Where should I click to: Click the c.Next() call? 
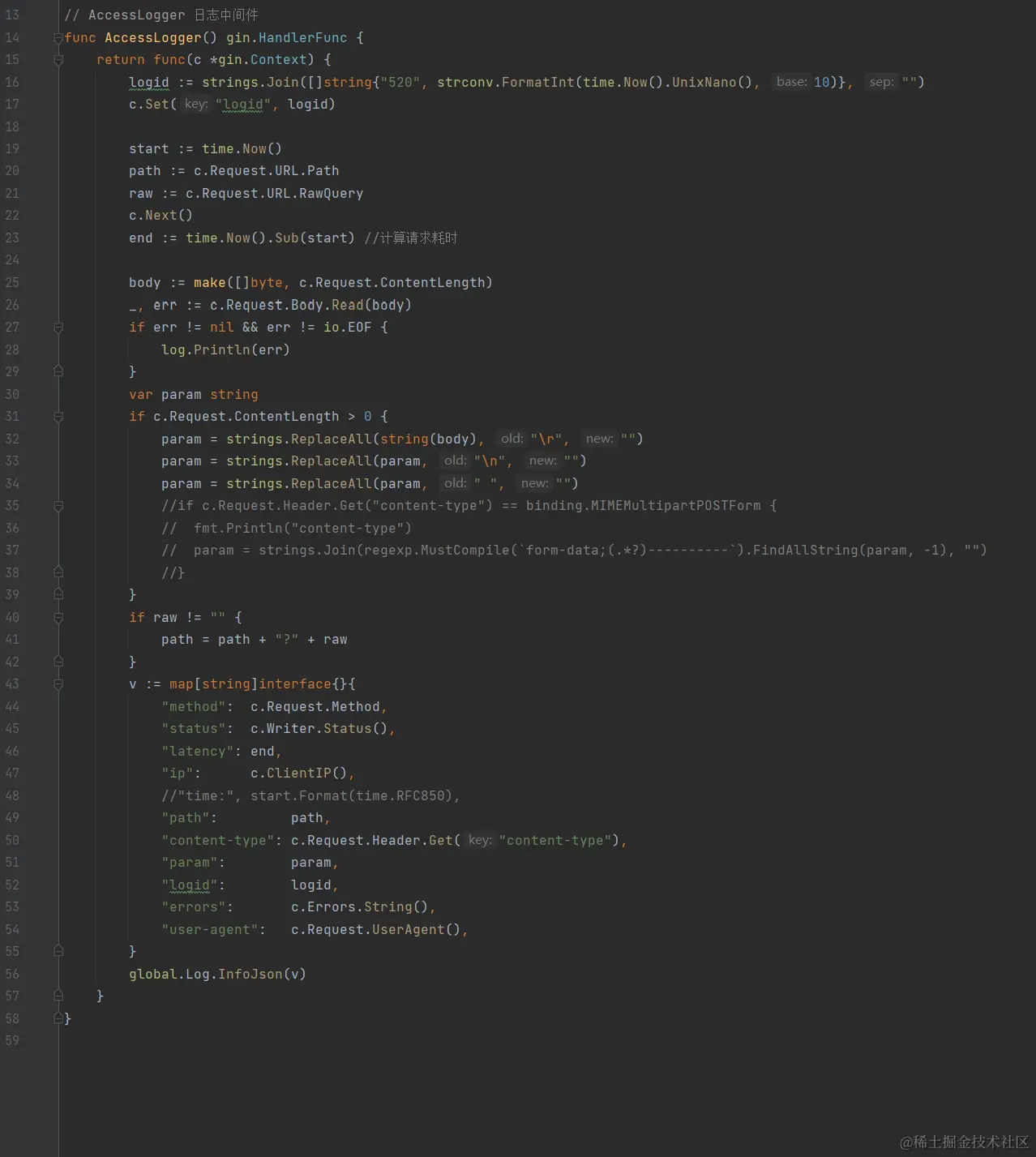coord(161,216)
